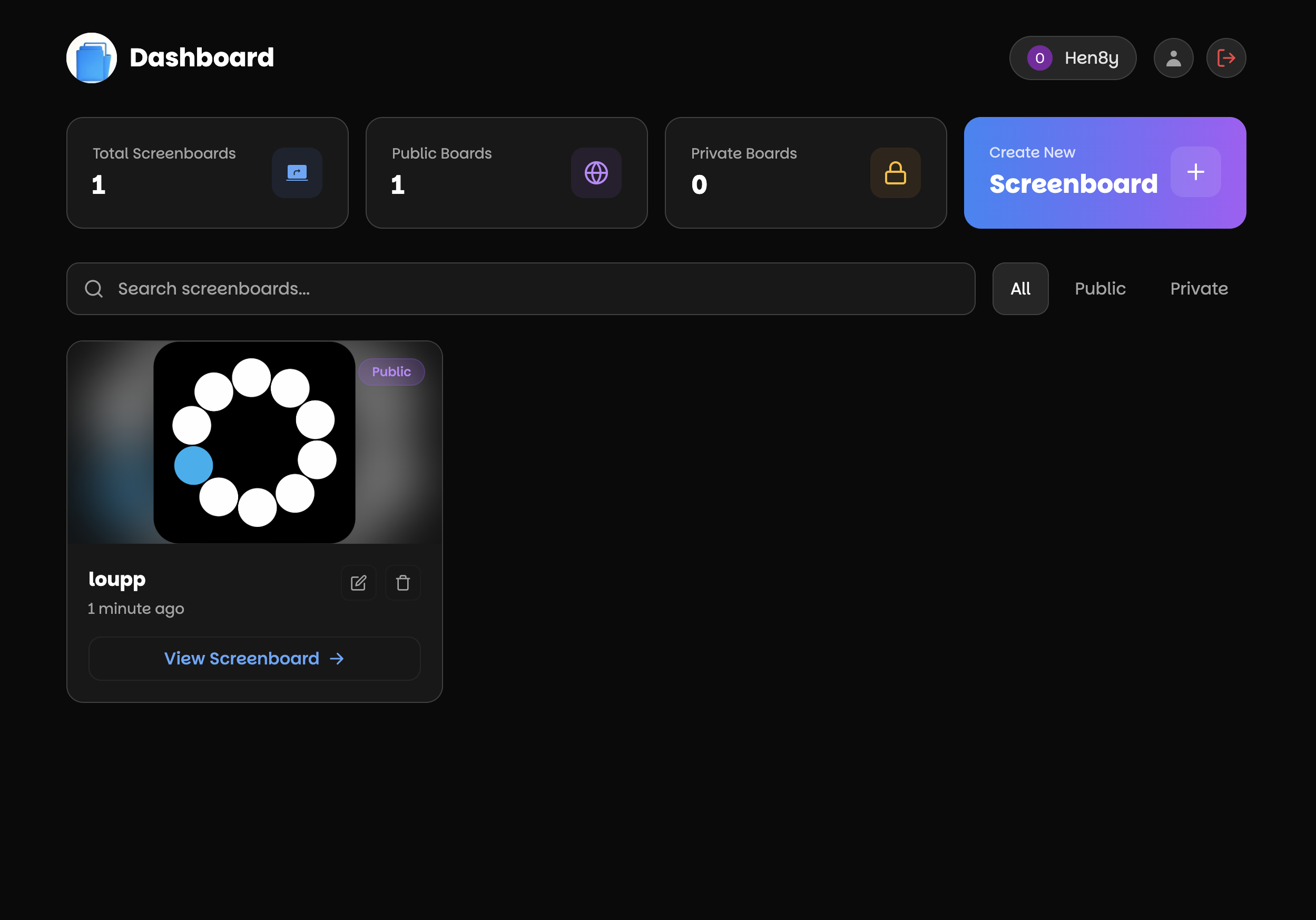This screenshot has height=920, width=1316.
Task: Click the Hen8y username pill
Action: (1073, 58)
